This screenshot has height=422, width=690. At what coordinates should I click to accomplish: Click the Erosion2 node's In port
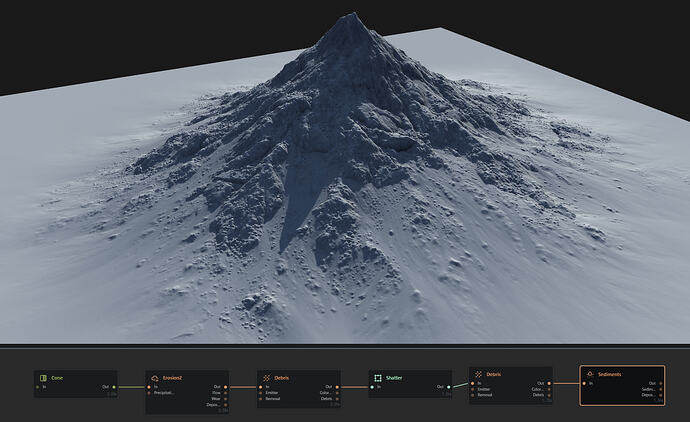tap(149, 387)
